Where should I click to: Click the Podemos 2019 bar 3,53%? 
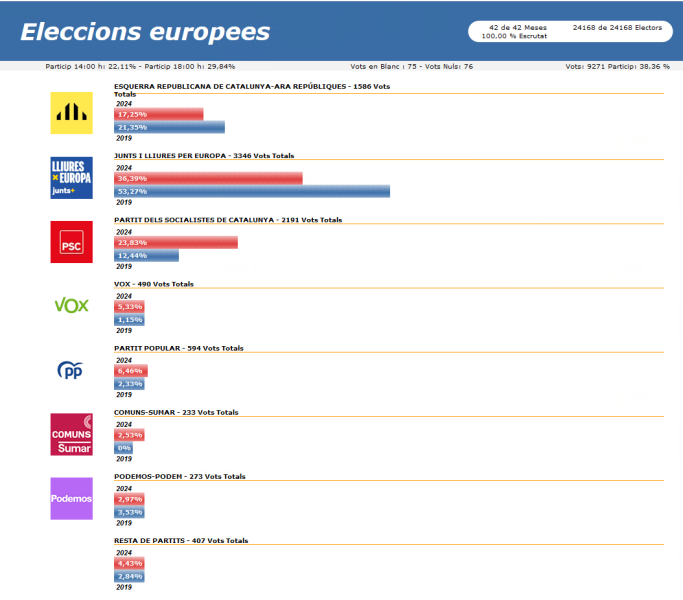129,512
